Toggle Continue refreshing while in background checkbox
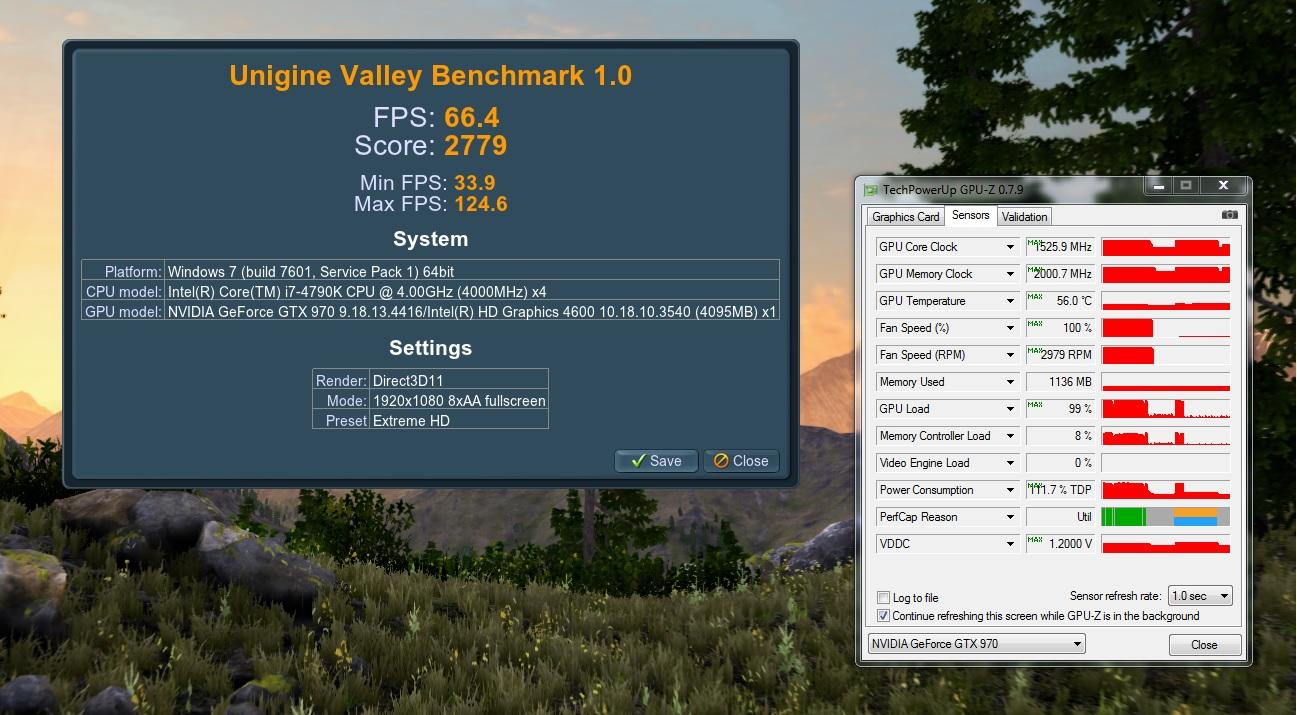 [x=883, y=616]
